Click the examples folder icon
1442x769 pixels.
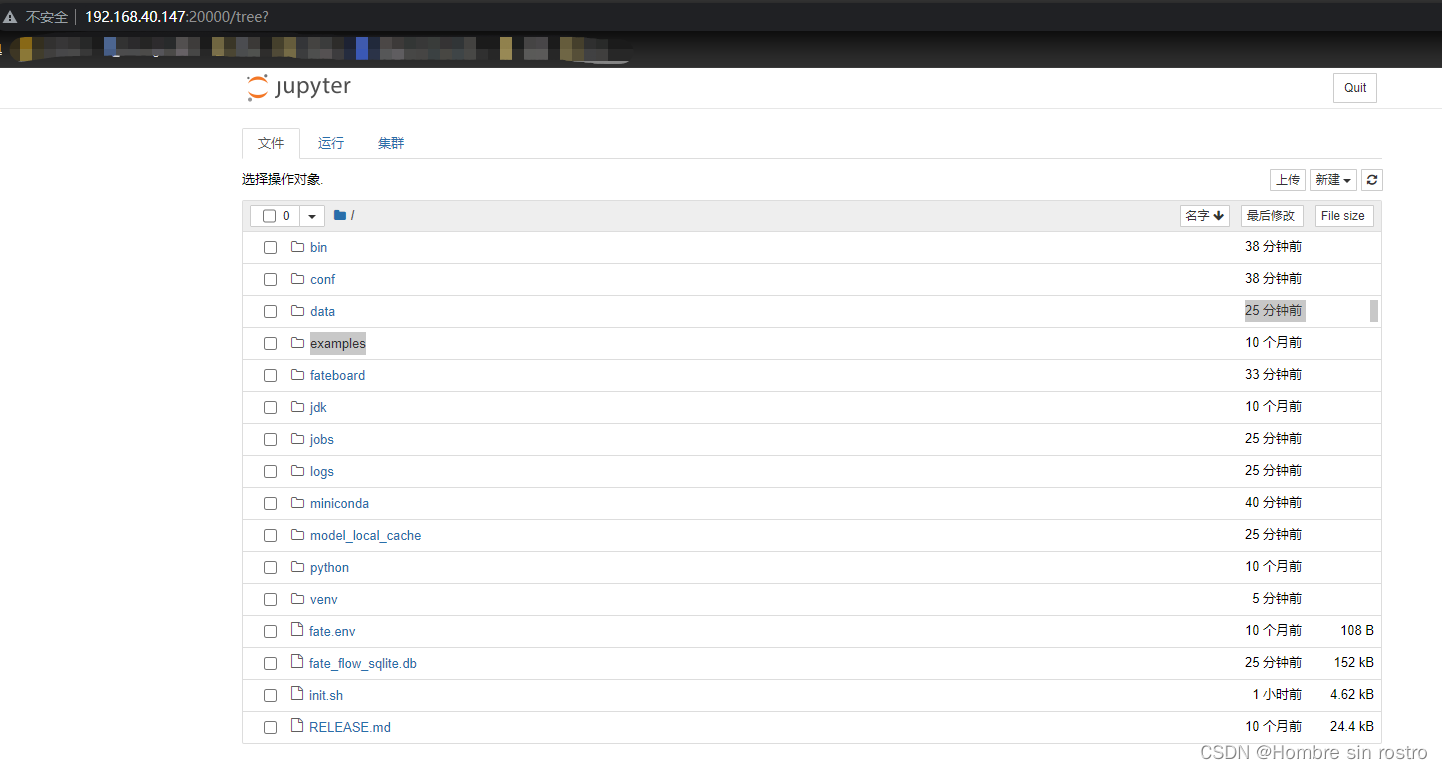pos(297,342)
